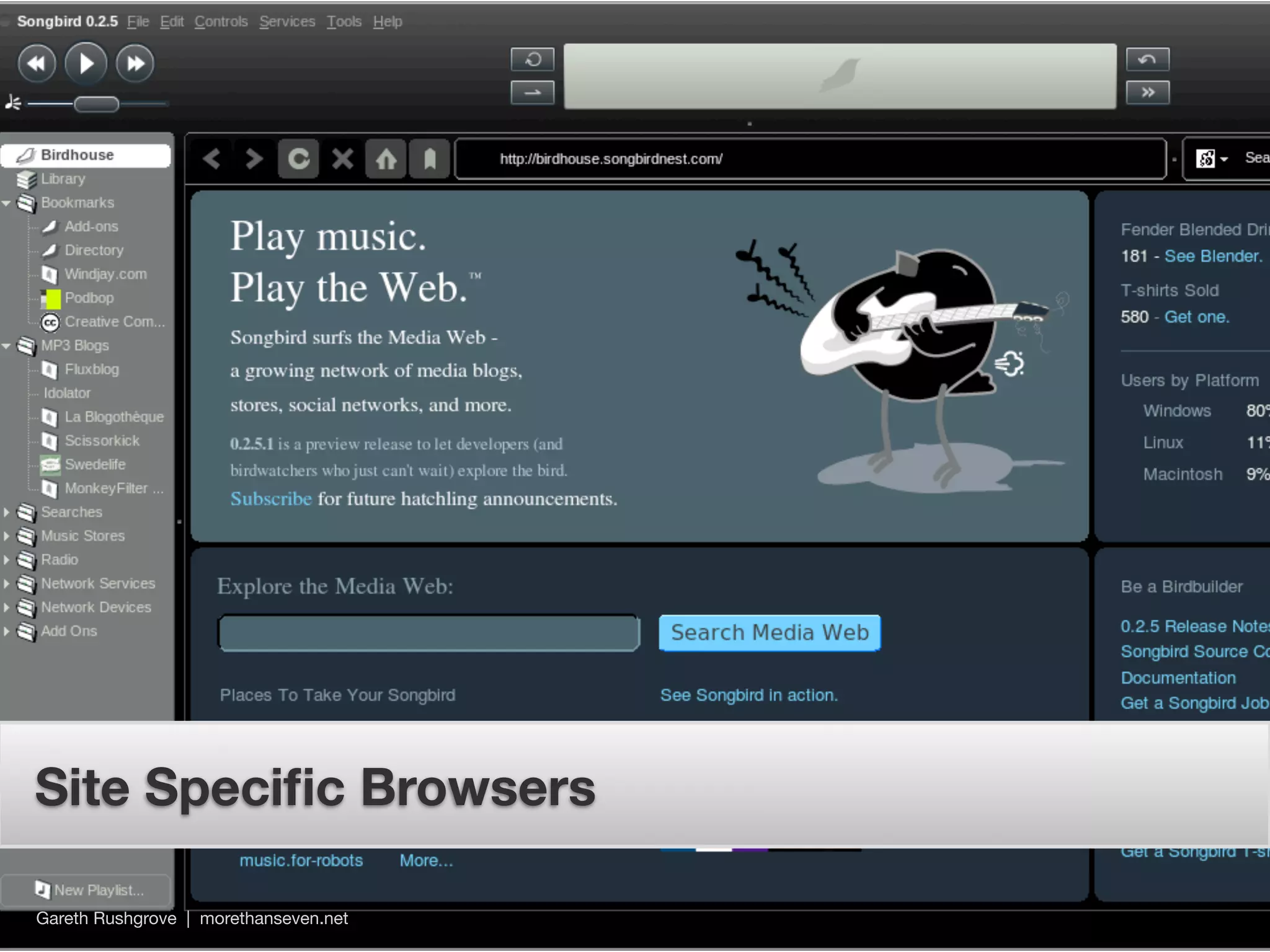Screen dimensions: 1270x952
Task: Expand the Network Devices folder
Action: click(6, 607)
